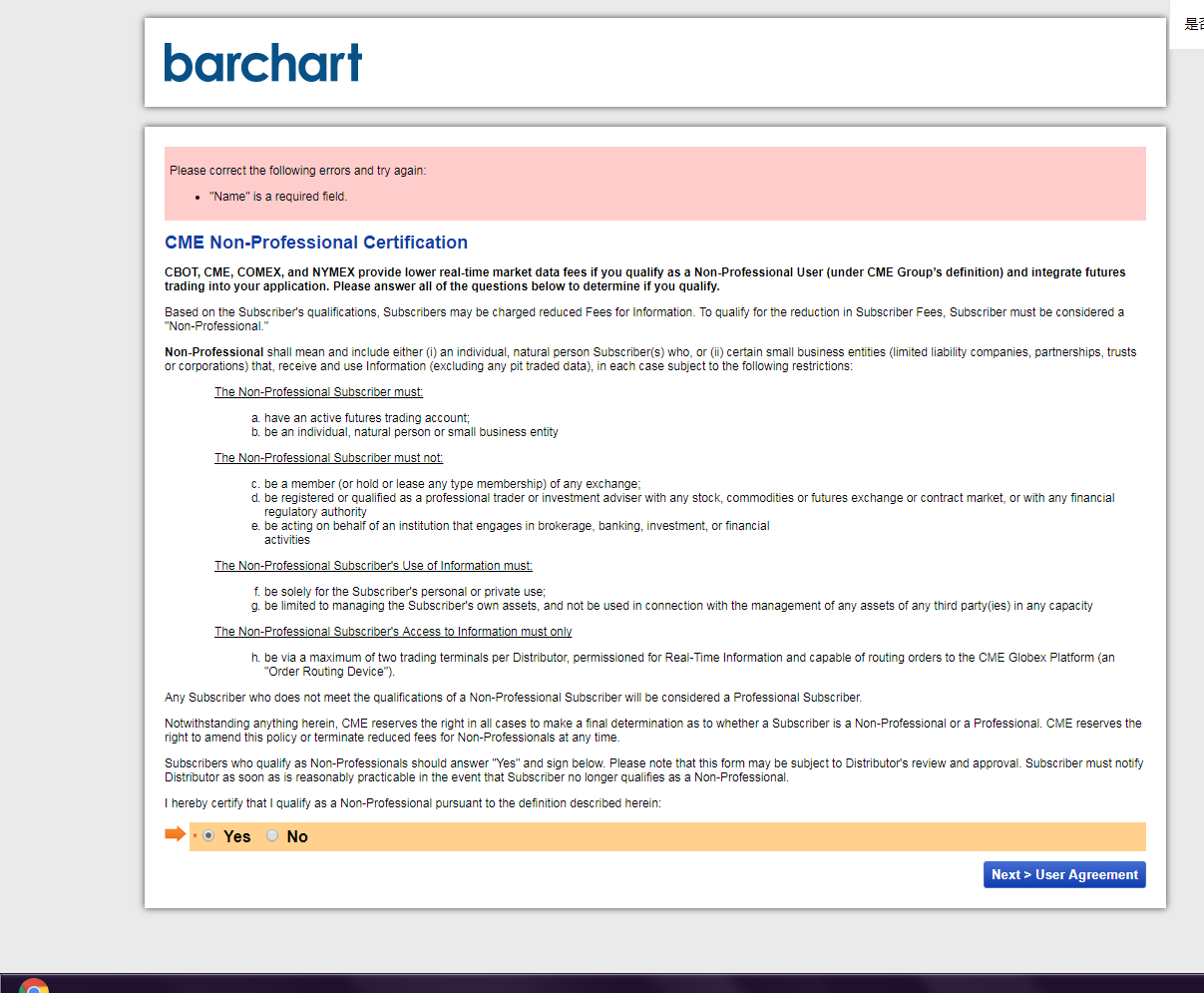The image size is (1204, 993).
Task: Click the "Name" is a required field error
Action: coord(278,197)
